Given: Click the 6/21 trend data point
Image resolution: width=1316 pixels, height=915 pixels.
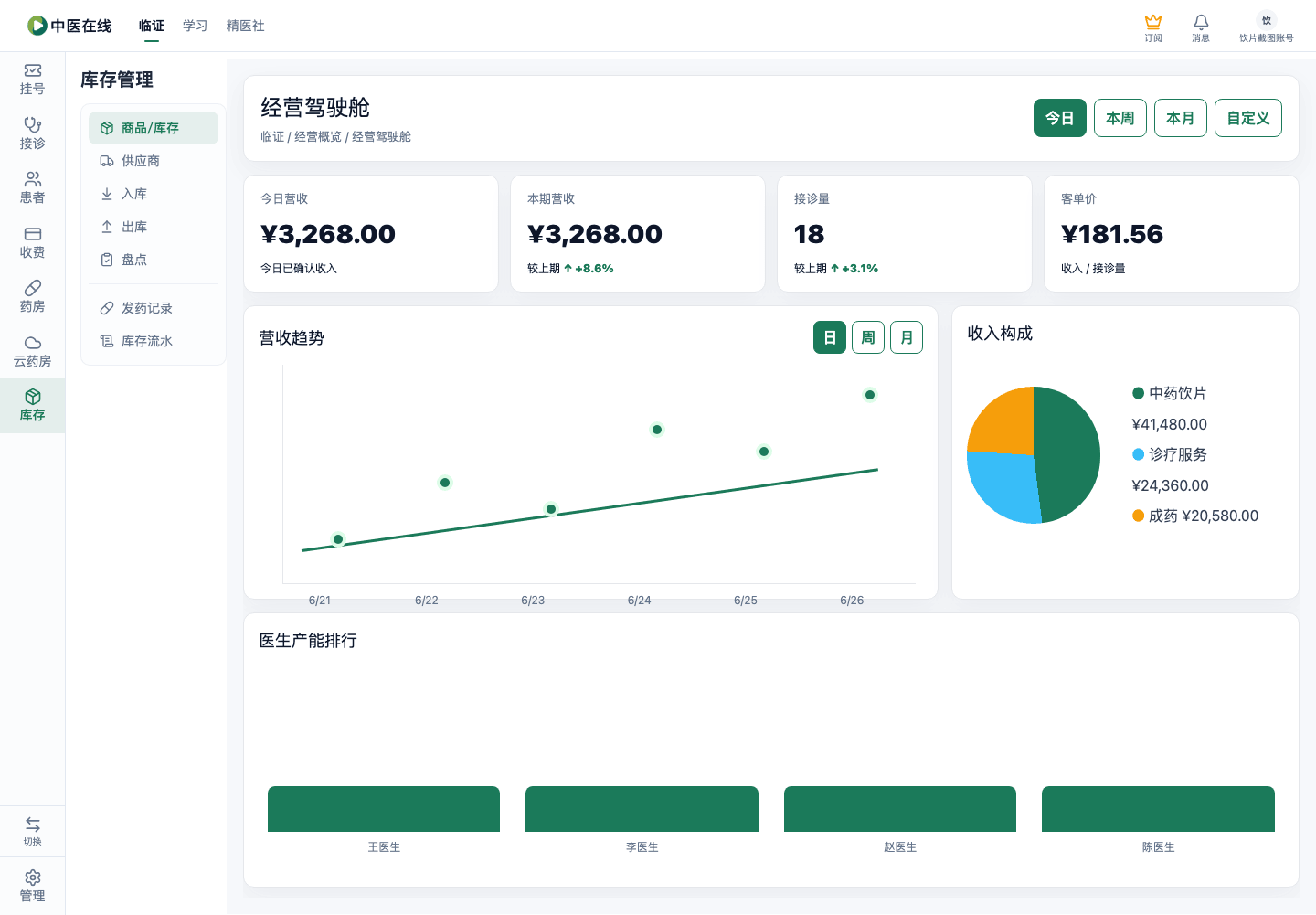Looking at the screenshot, I should (338, 539).
